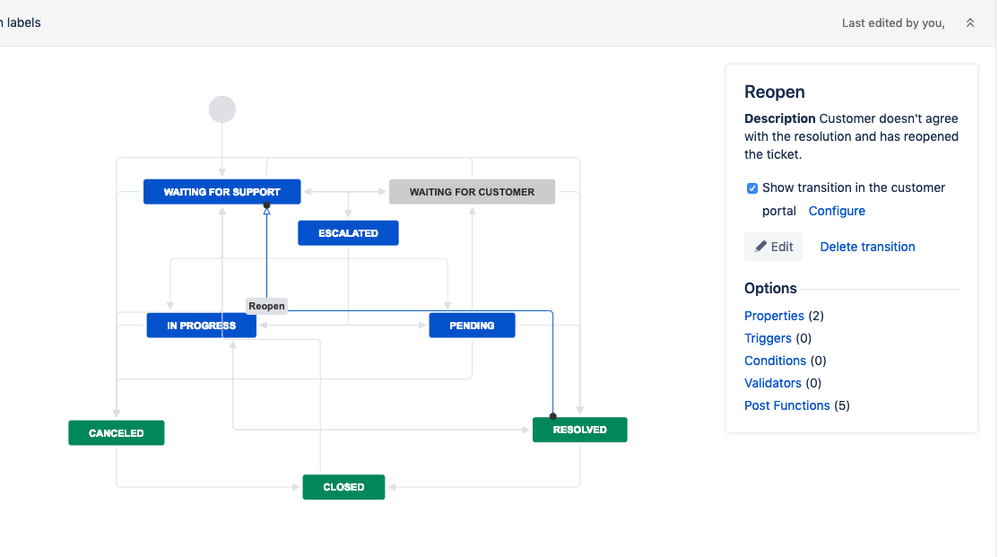Collapse the header with double chevron
The image size is (999, 557).
click(x=969, y=23)
